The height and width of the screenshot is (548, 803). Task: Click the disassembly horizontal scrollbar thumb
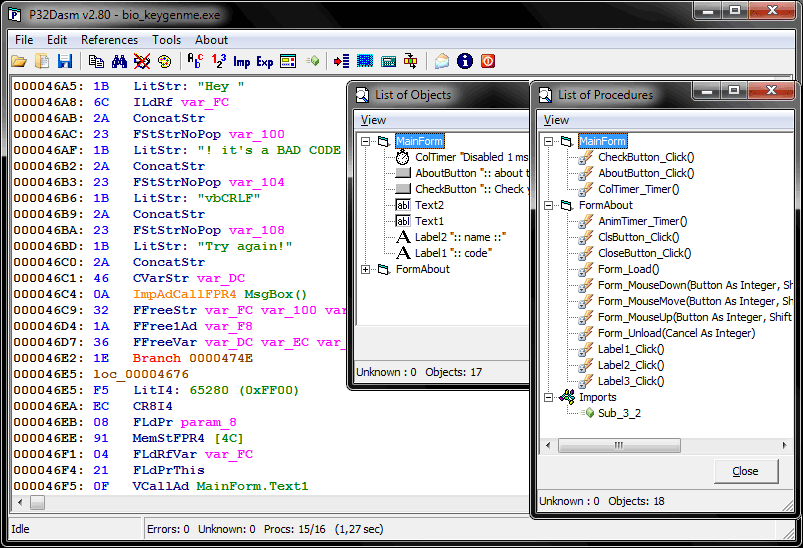pos(37,502)
